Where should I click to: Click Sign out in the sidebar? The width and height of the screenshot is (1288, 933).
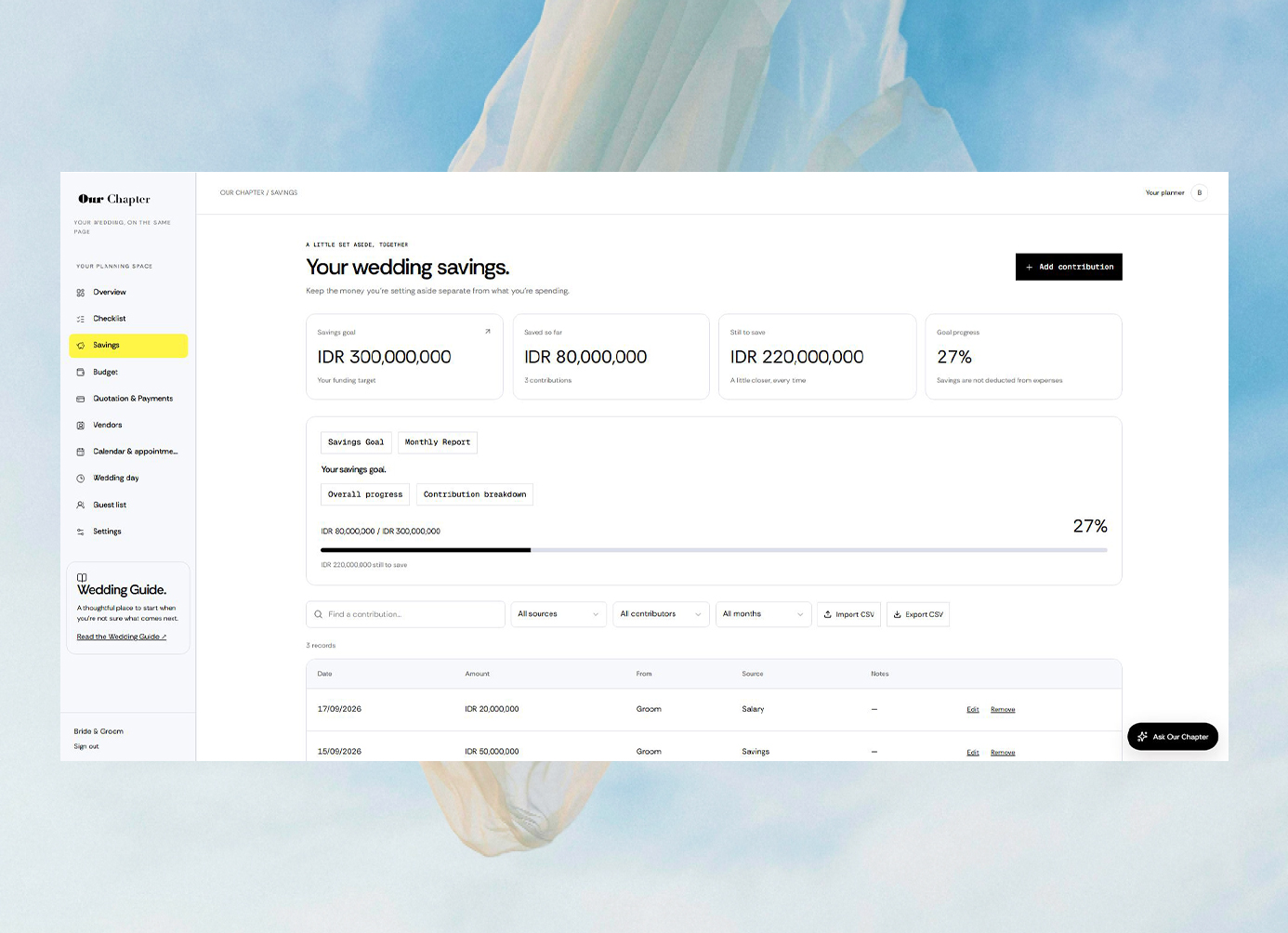(x=86, y=746)
